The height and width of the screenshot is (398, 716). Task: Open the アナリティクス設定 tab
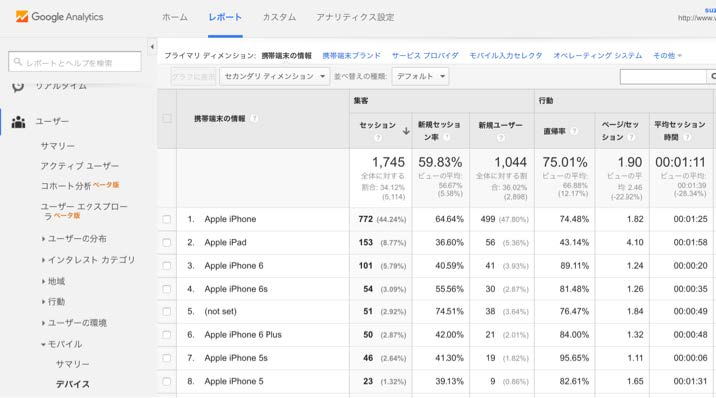pos(355,17)
